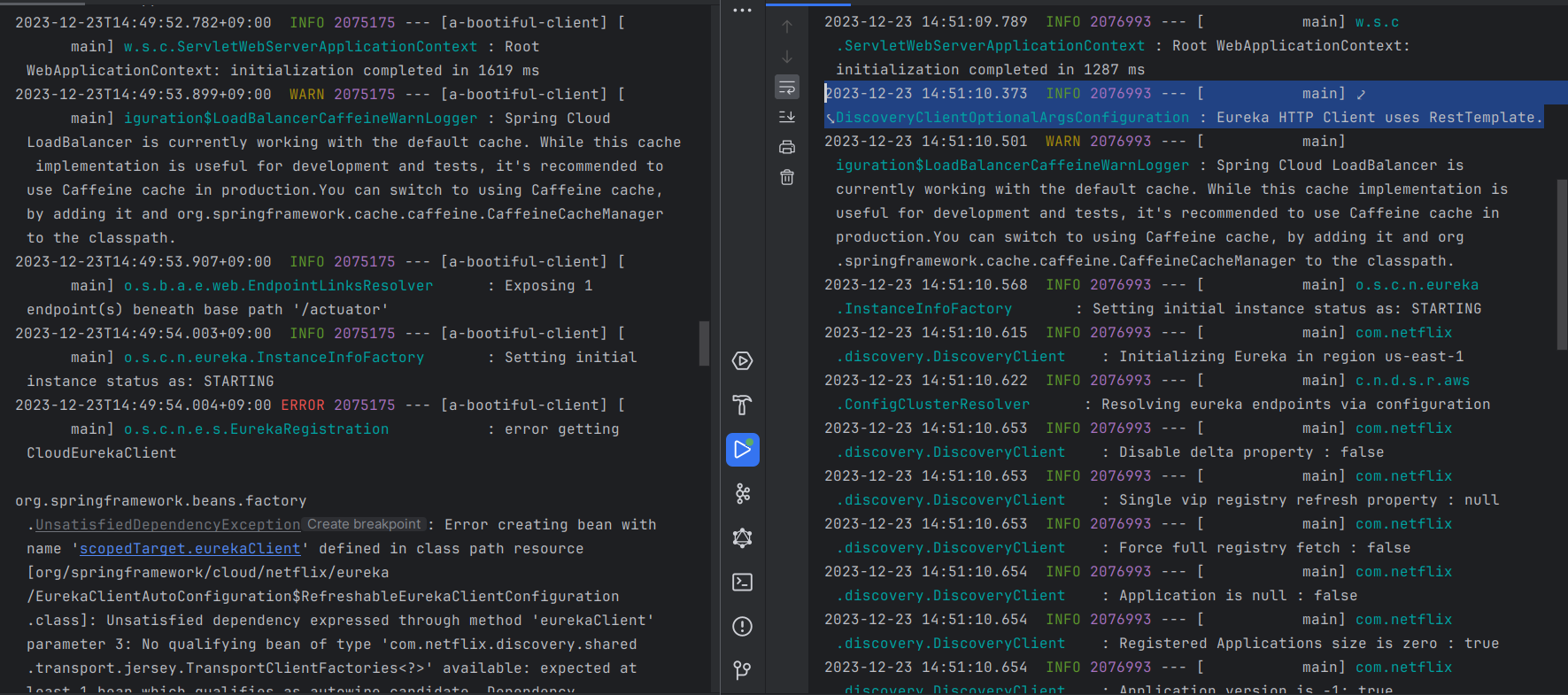Open the GraphQL tool window icon
Viewport: 1568px width, 695px height.
(743, 537)
